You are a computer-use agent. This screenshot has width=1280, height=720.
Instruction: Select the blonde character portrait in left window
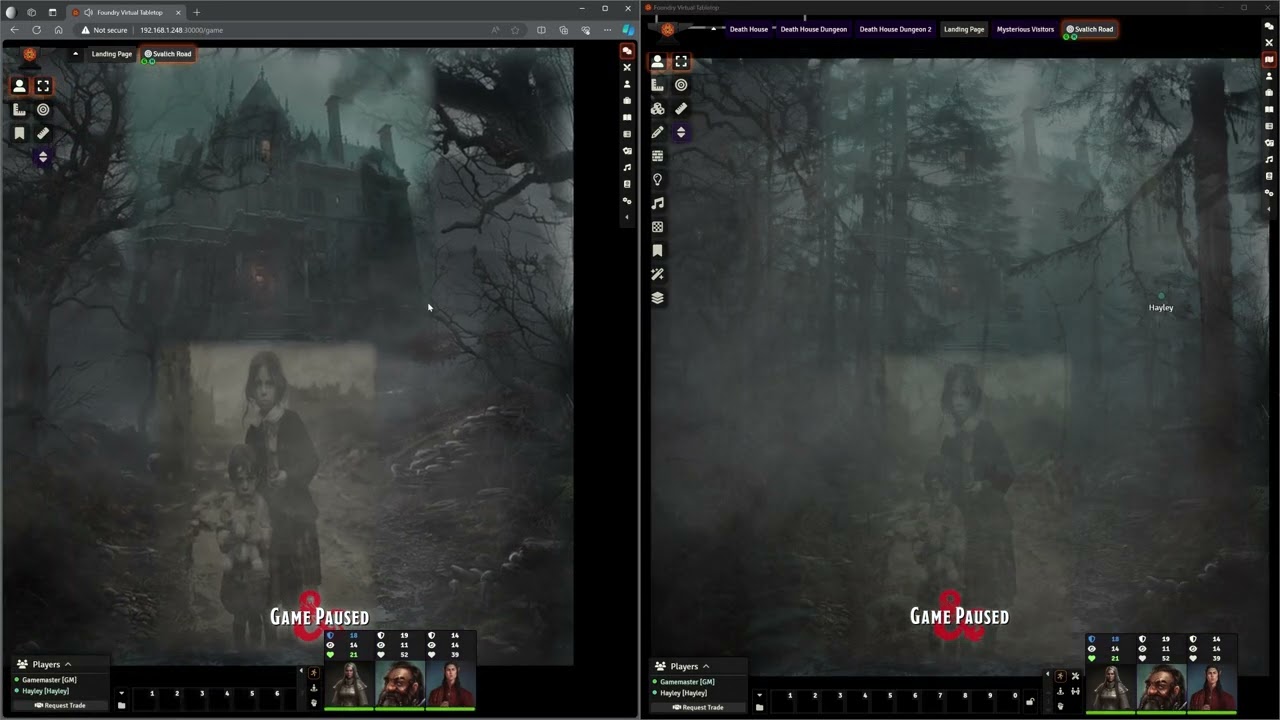(349, 685)
